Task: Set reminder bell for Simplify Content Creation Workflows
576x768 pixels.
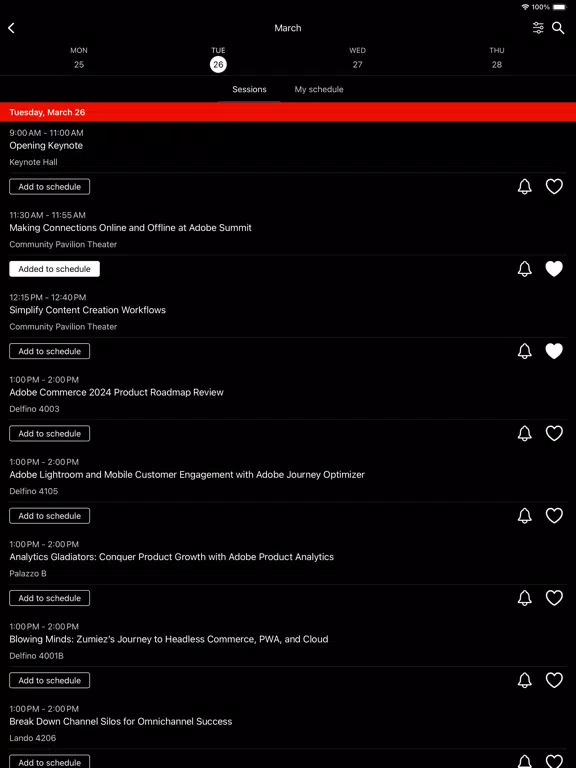Action: pos(525,351)
